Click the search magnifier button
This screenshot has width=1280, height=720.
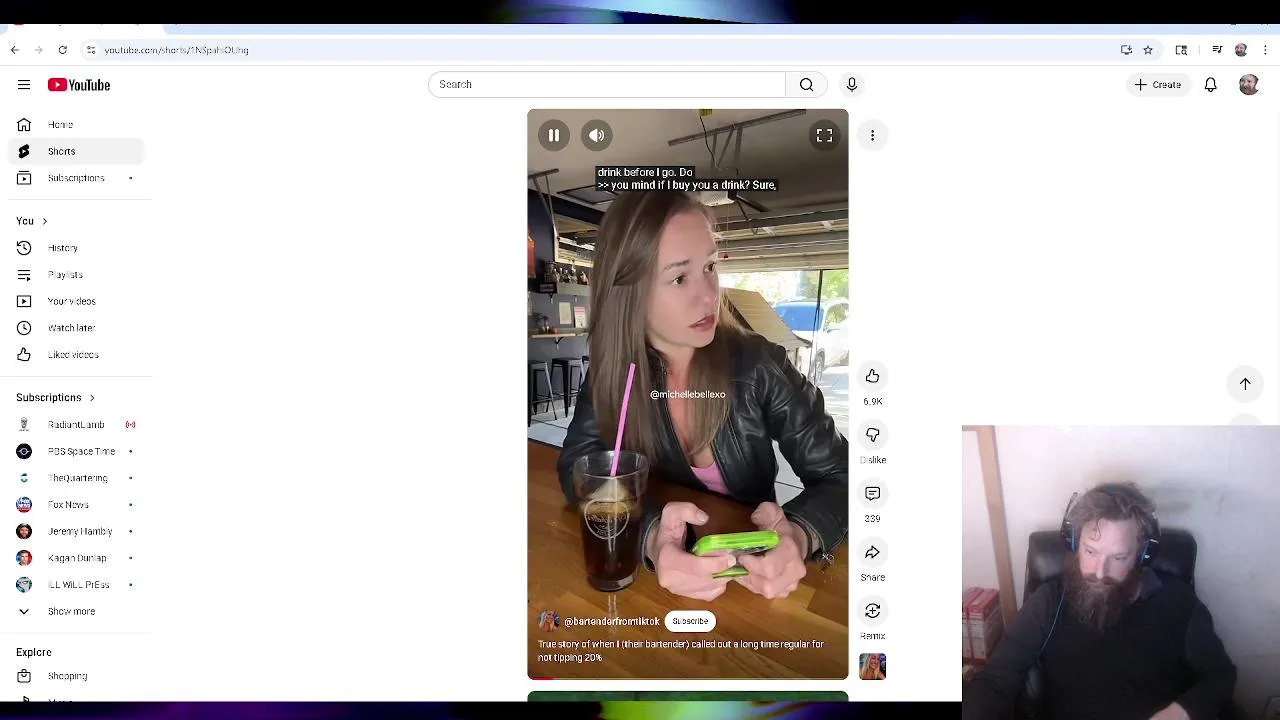click(806, 84)
